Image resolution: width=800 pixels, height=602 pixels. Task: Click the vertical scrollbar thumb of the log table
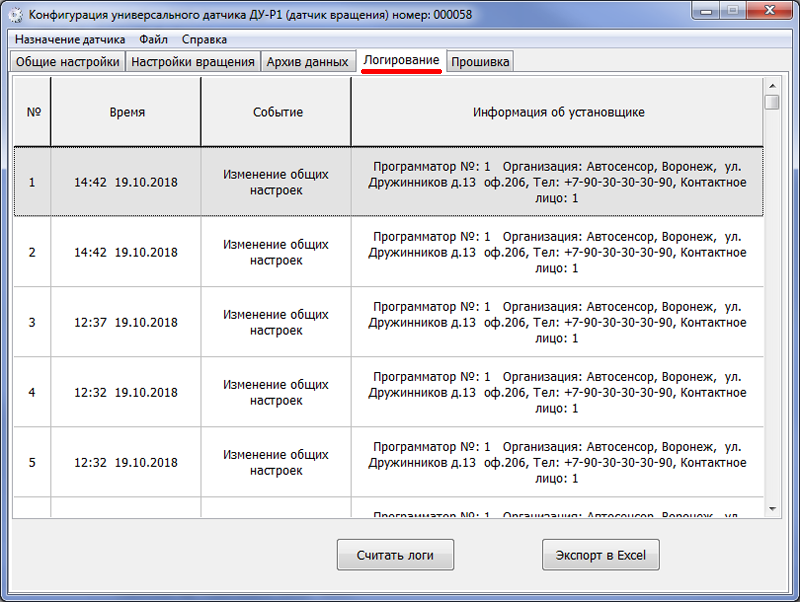tap(772, 102)
